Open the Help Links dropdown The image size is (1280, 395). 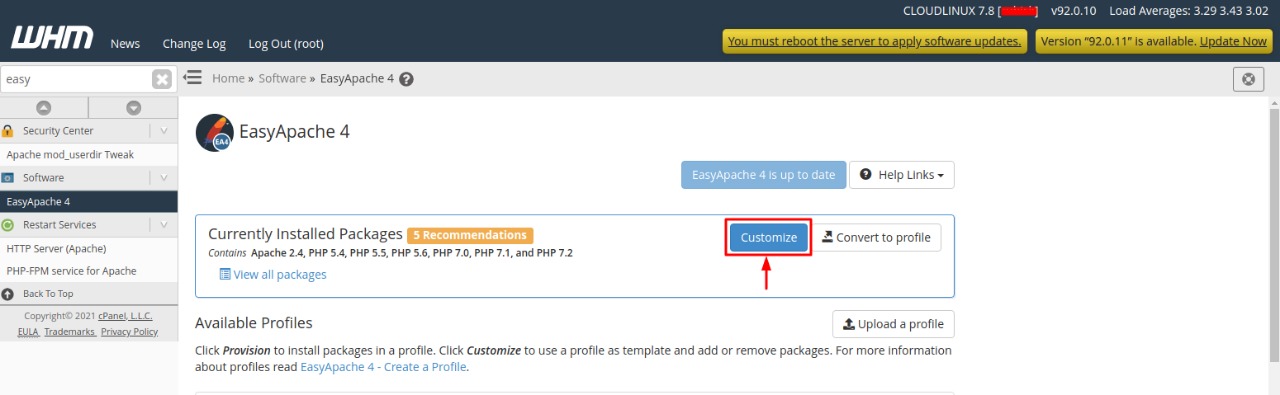[902, 175]
